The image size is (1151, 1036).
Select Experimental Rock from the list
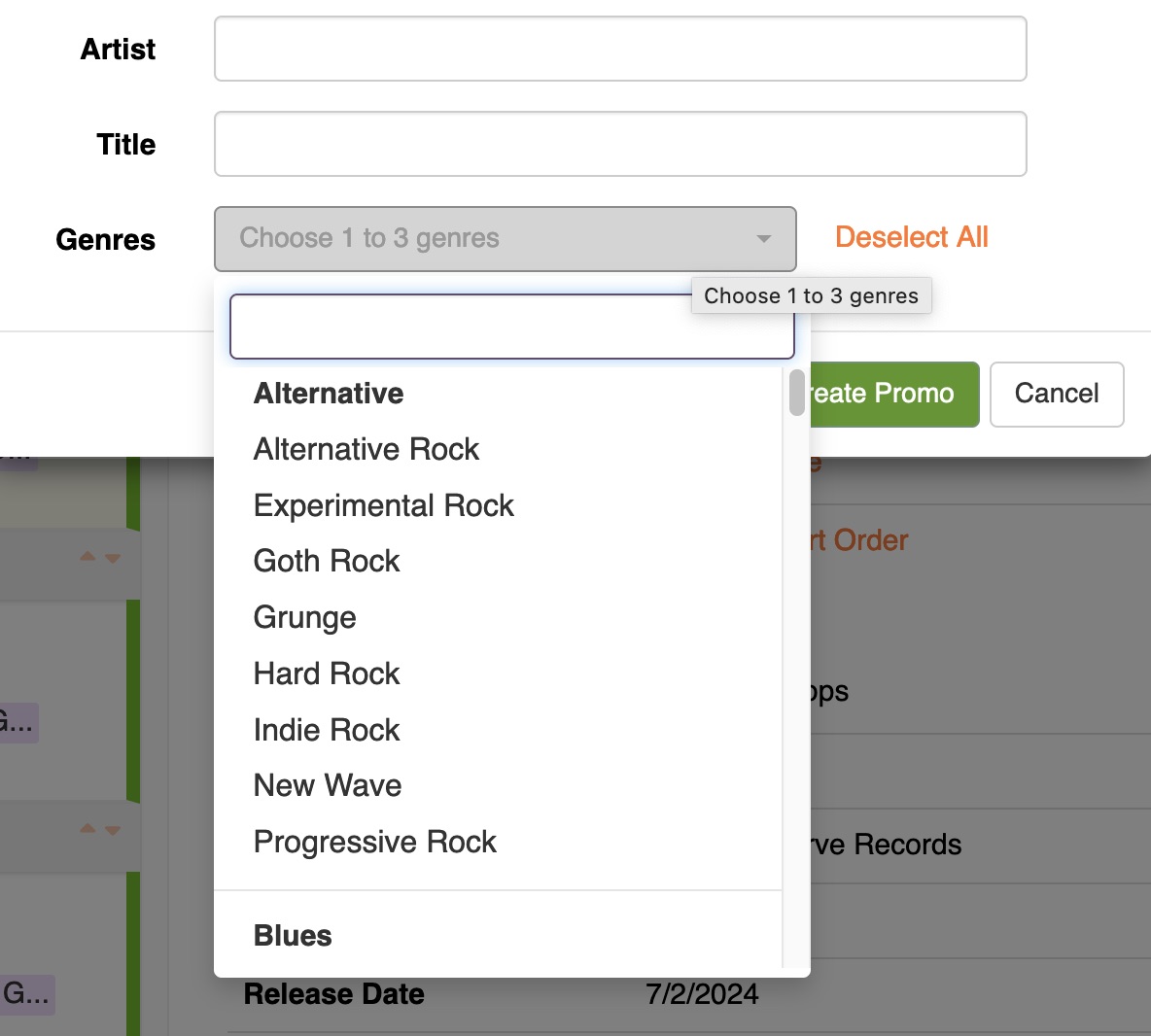pyautogui.click(x=384, y=506)
